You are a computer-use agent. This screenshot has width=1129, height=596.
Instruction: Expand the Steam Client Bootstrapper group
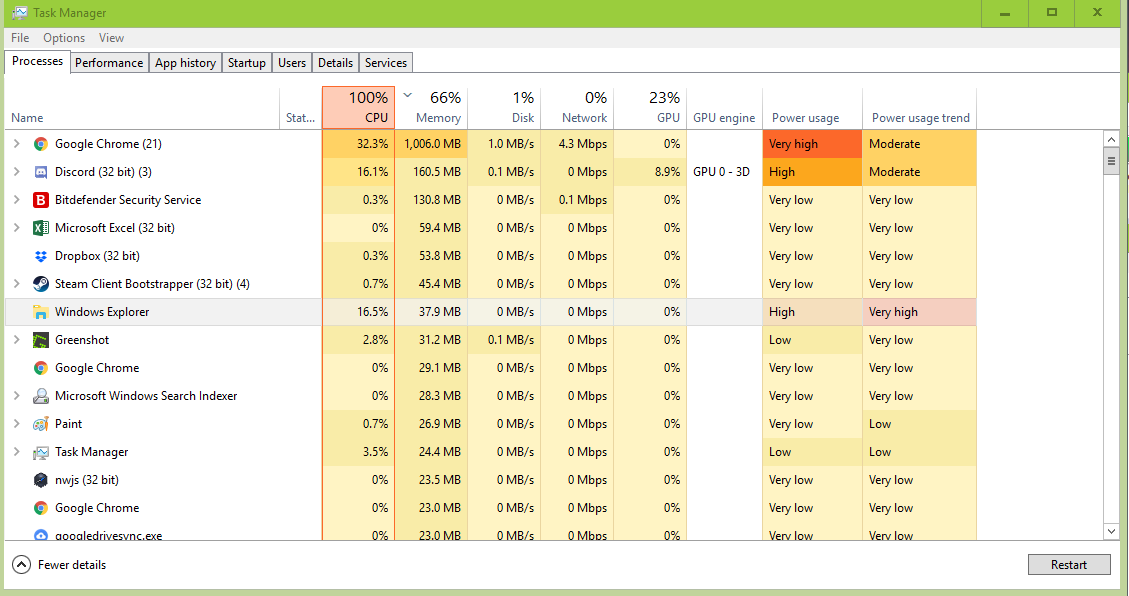coord(16,284)
